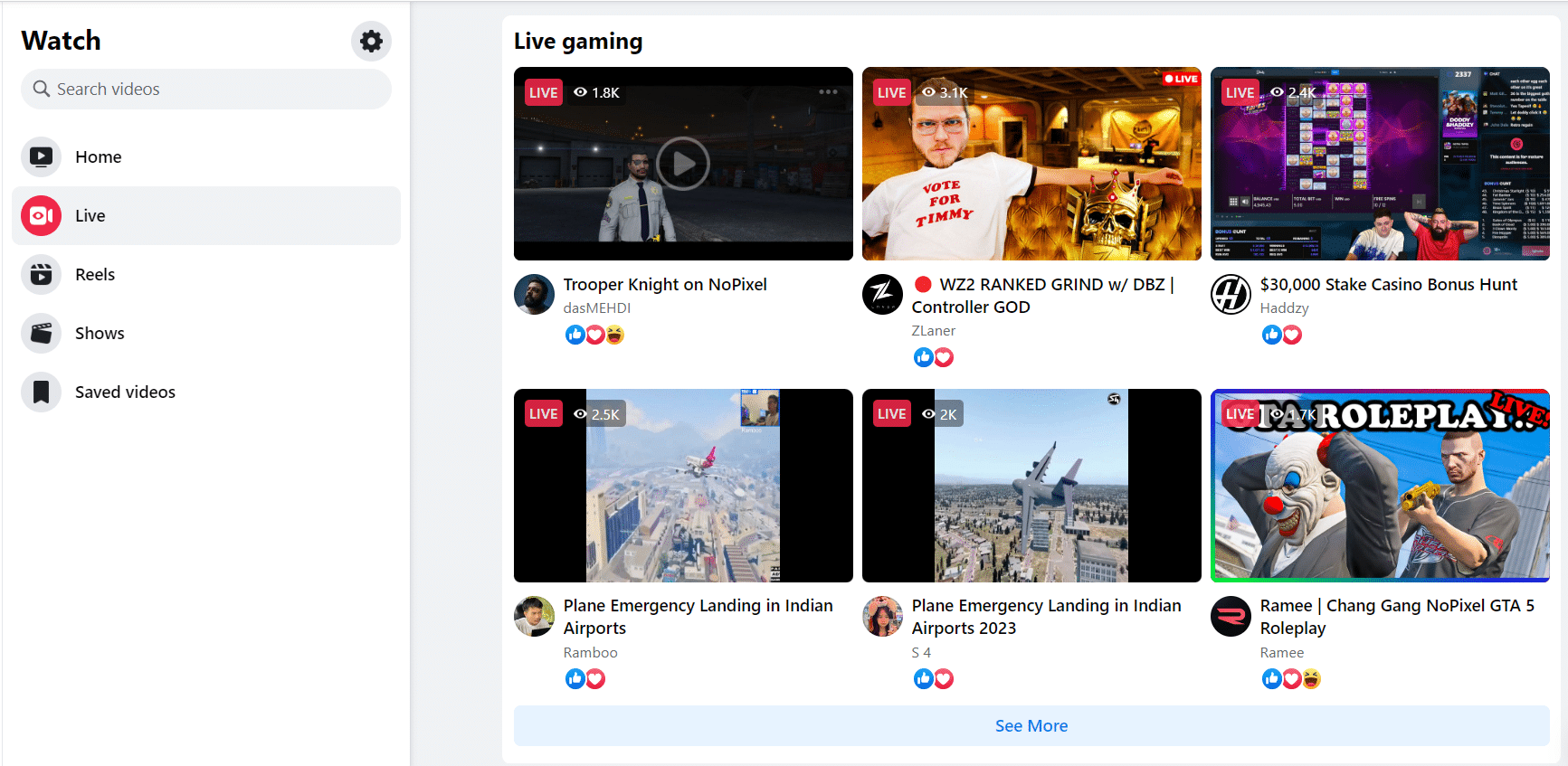Click reactions under Ramboo stream
Viewport: 1568px width, 766px height.
tap(584, 679)
